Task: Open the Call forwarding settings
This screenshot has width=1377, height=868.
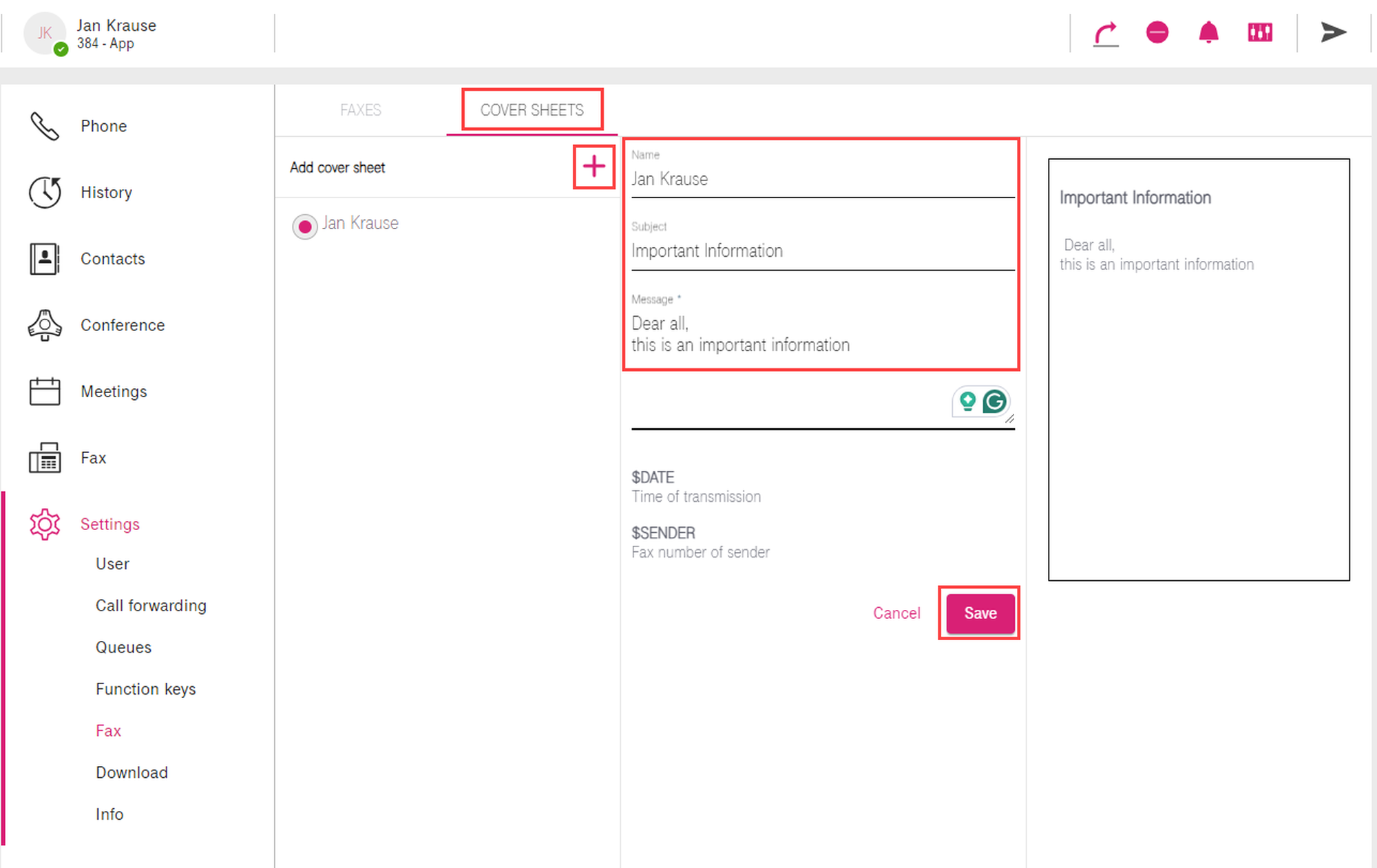Action: [151, 606]
